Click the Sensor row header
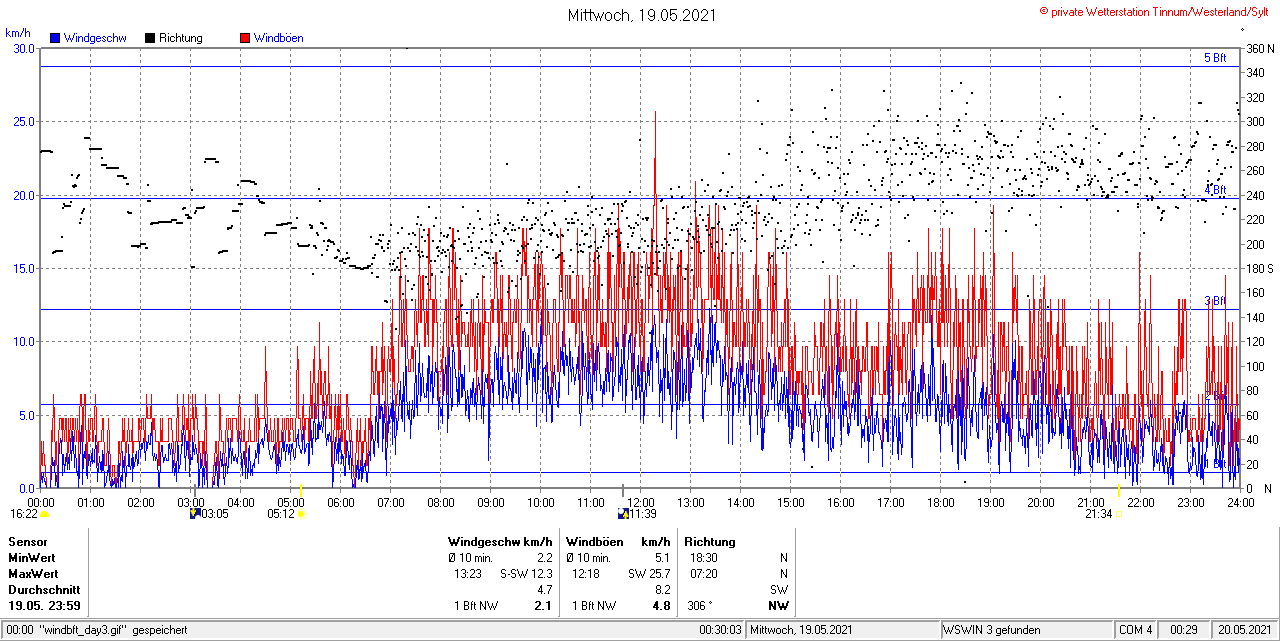1280x641 pixels. (27, 542)
